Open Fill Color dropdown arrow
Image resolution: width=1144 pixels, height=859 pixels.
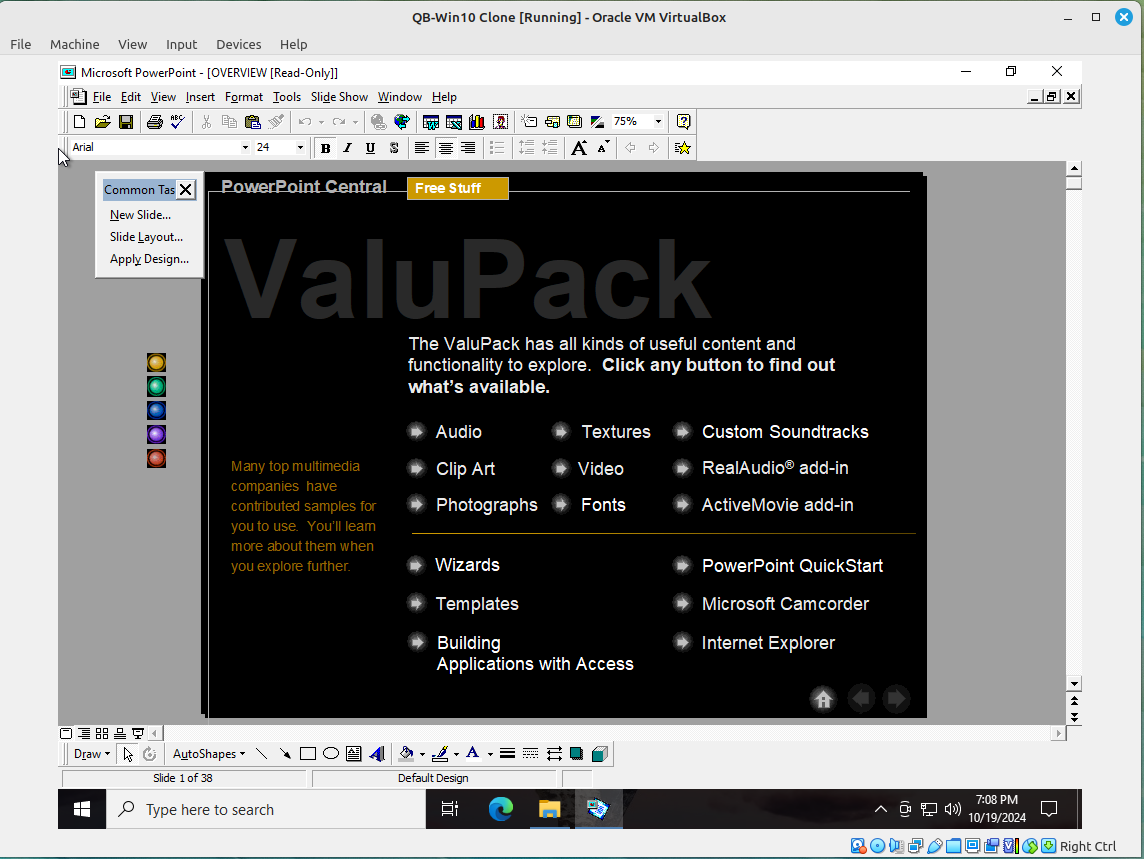point(422,754)
